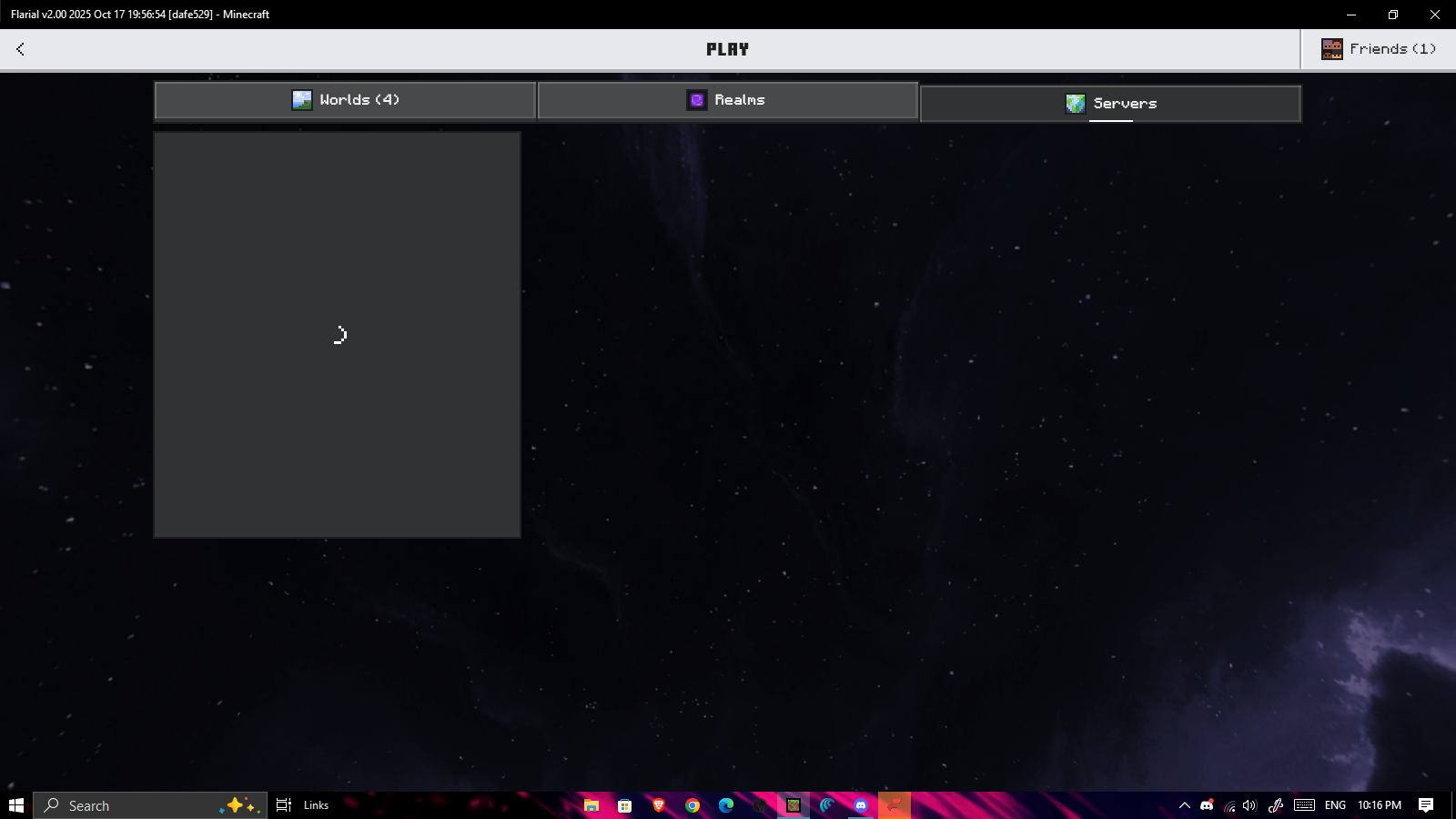Open Microsoft Edge from the taskbar
The width and height of the screenshot is (1456, 819).
pos(726,805)
